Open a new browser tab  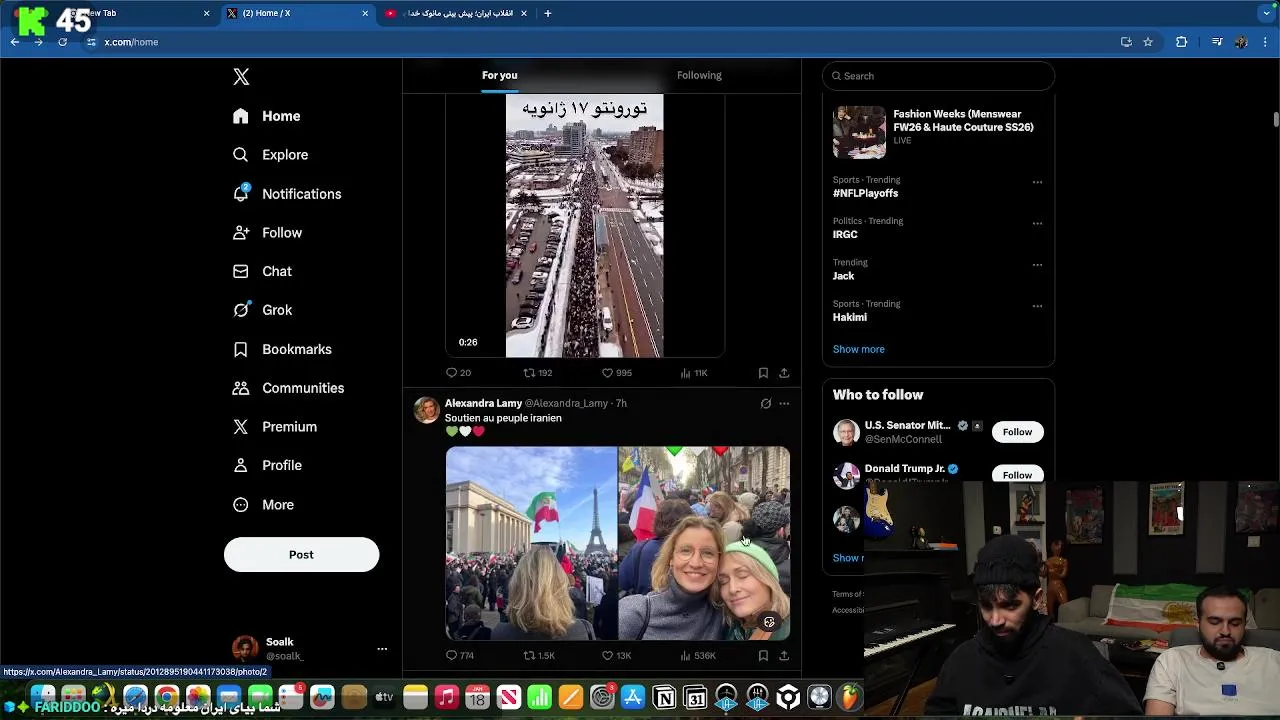pos(547,13)
